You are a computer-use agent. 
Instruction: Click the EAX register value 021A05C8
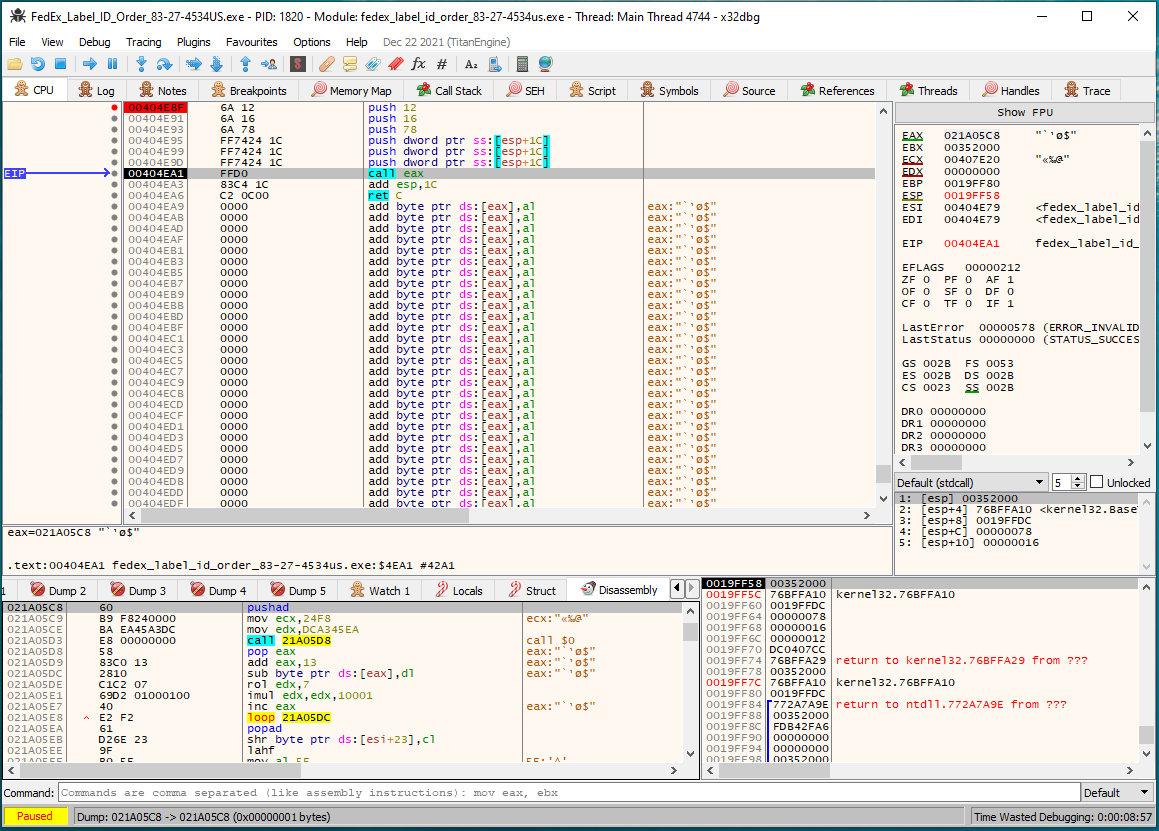tap(971, 135)
